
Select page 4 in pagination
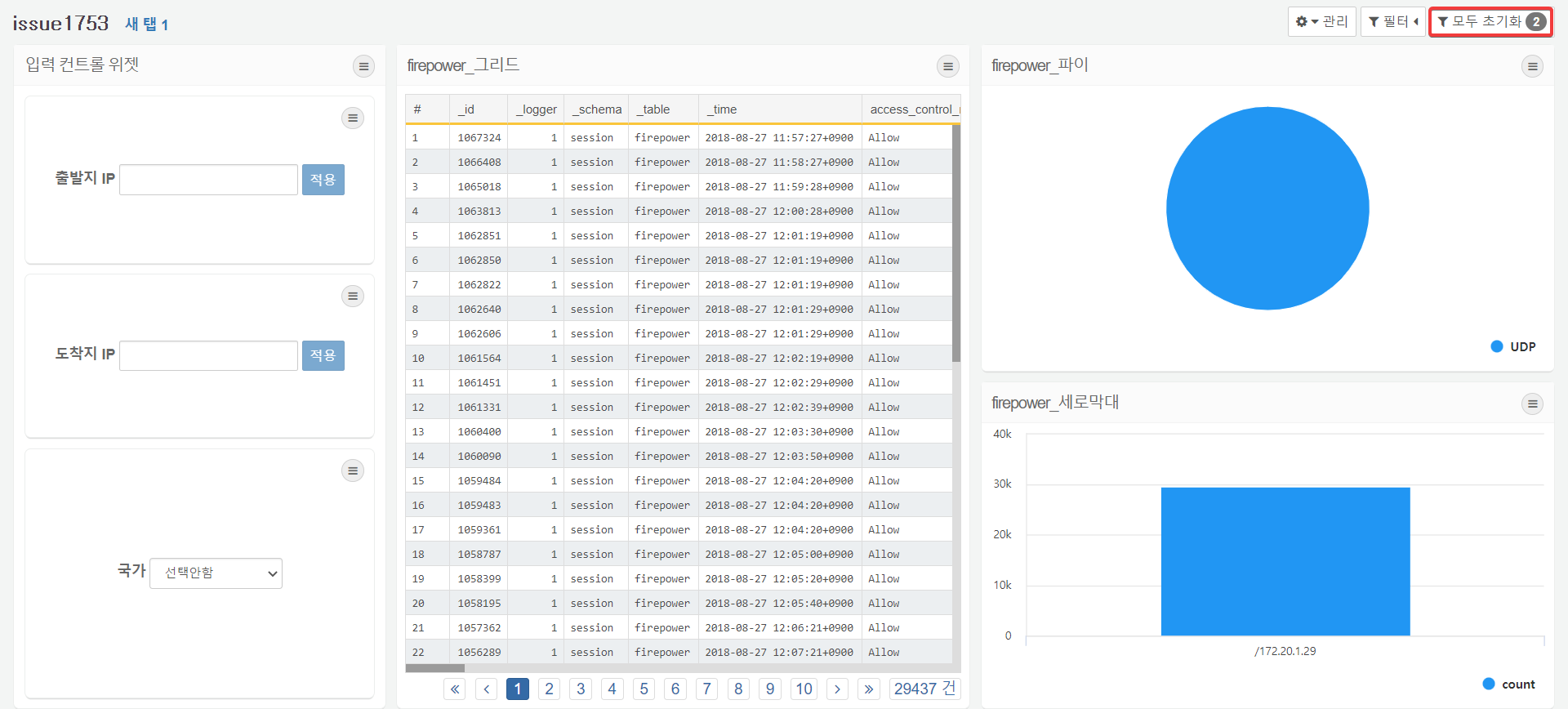point(612,689)
